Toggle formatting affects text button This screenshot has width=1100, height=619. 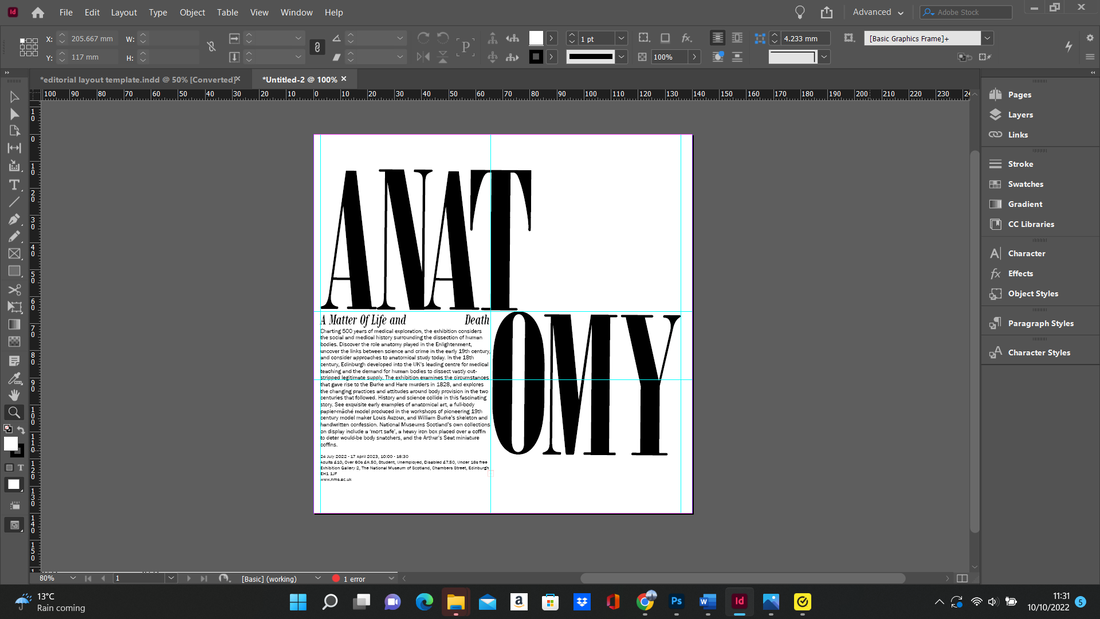(x=20, y=467)
